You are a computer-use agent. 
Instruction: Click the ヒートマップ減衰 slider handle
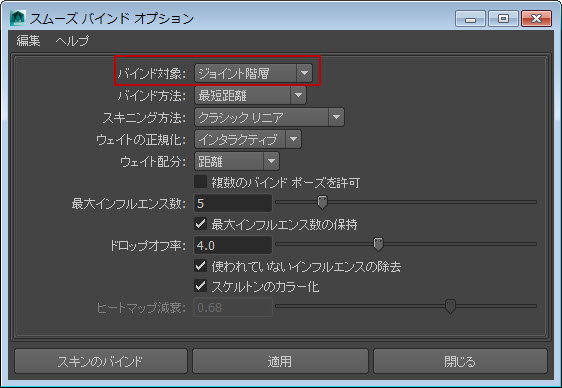click(x=450, y=306)
